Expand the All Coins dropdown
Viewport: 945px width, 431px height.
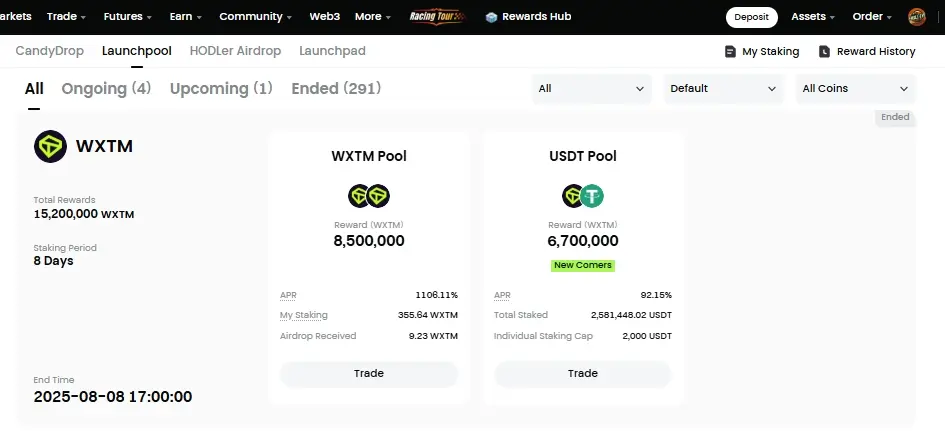pyautogui.click(x=855, y=89)
